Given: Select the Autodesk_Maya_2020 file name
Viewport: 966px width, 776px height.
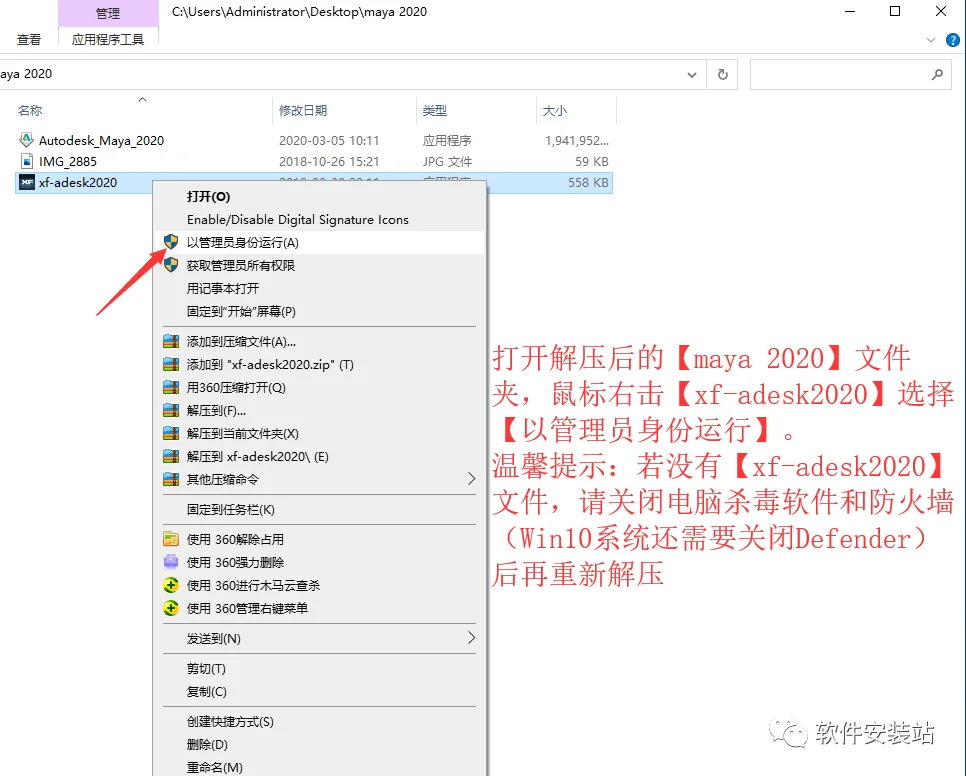Looking at the screenshot, I should coord(102,140).
